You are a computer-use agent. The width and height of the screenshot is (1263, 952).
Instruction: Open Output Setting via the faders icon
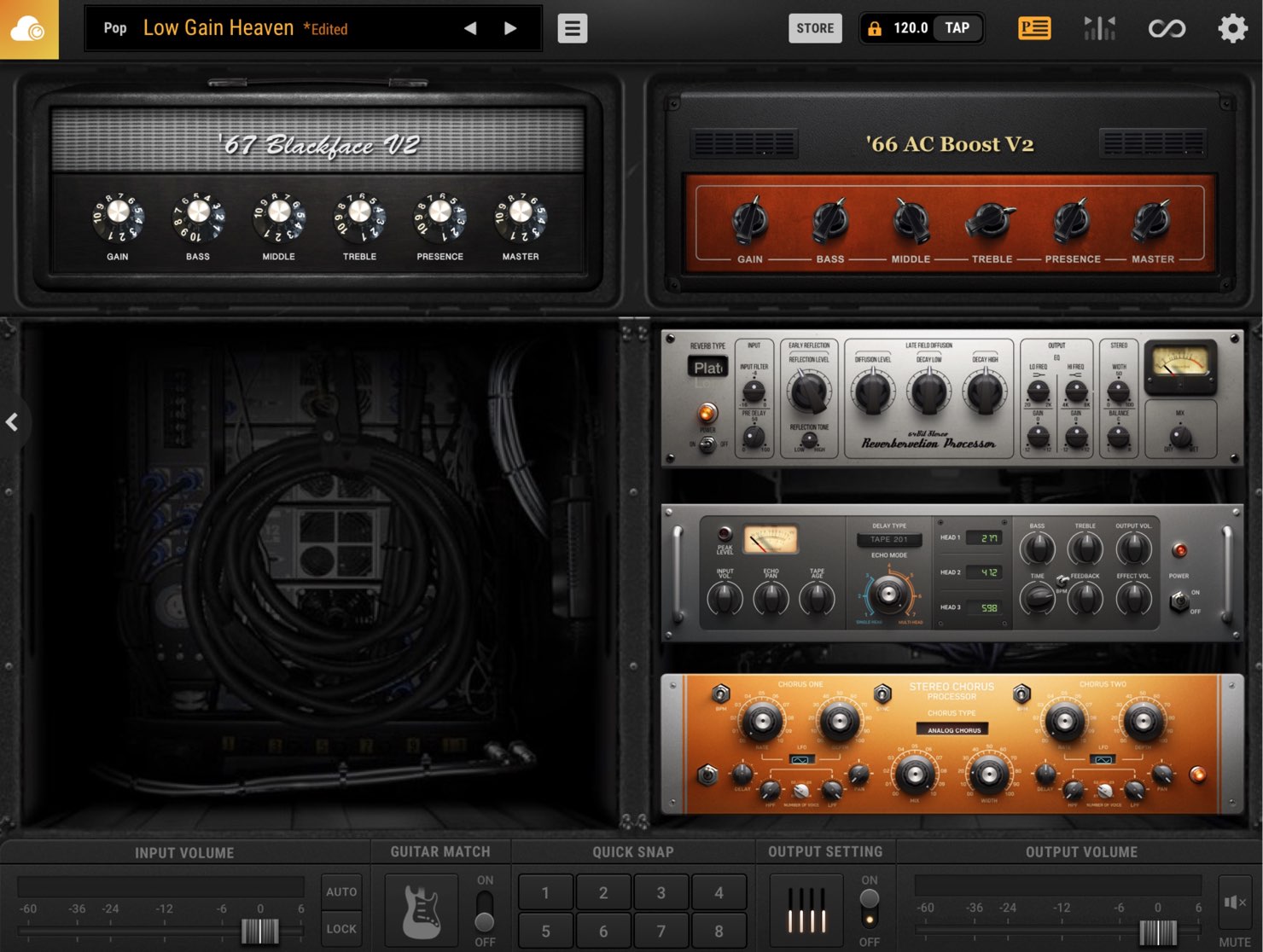806,910
